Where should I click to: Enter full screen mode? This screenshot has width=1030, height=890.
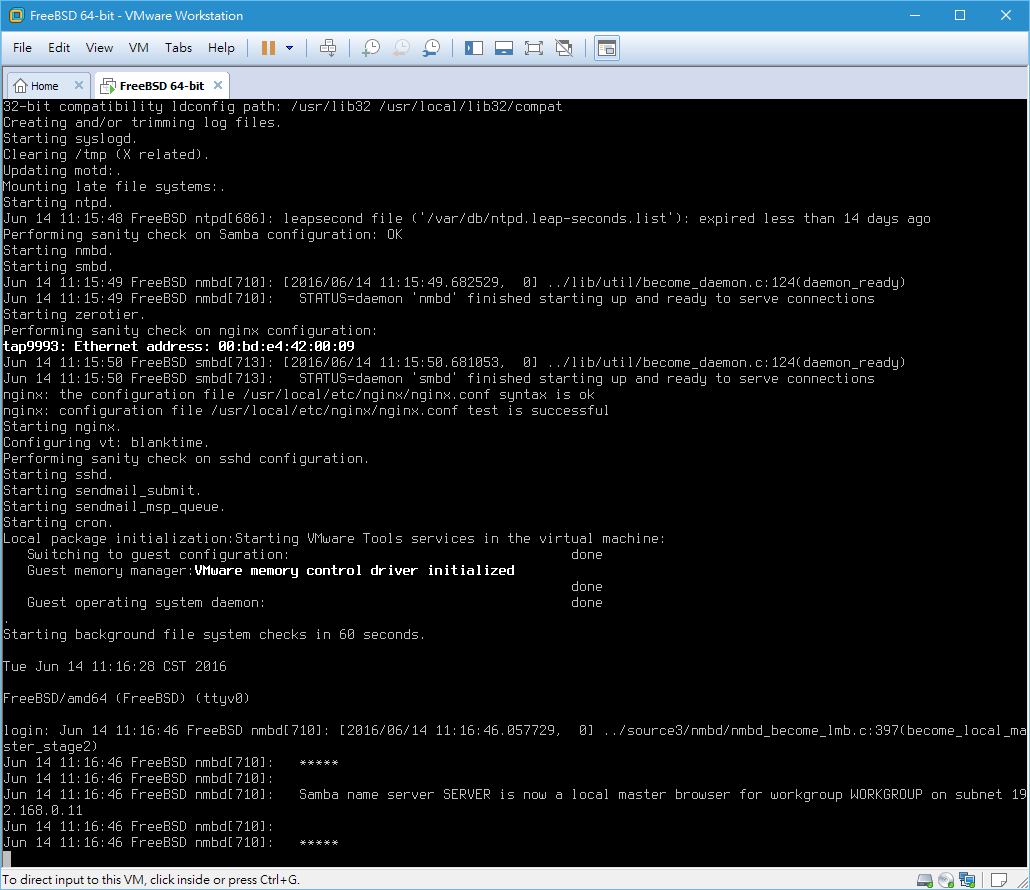[x=534, y=48]
